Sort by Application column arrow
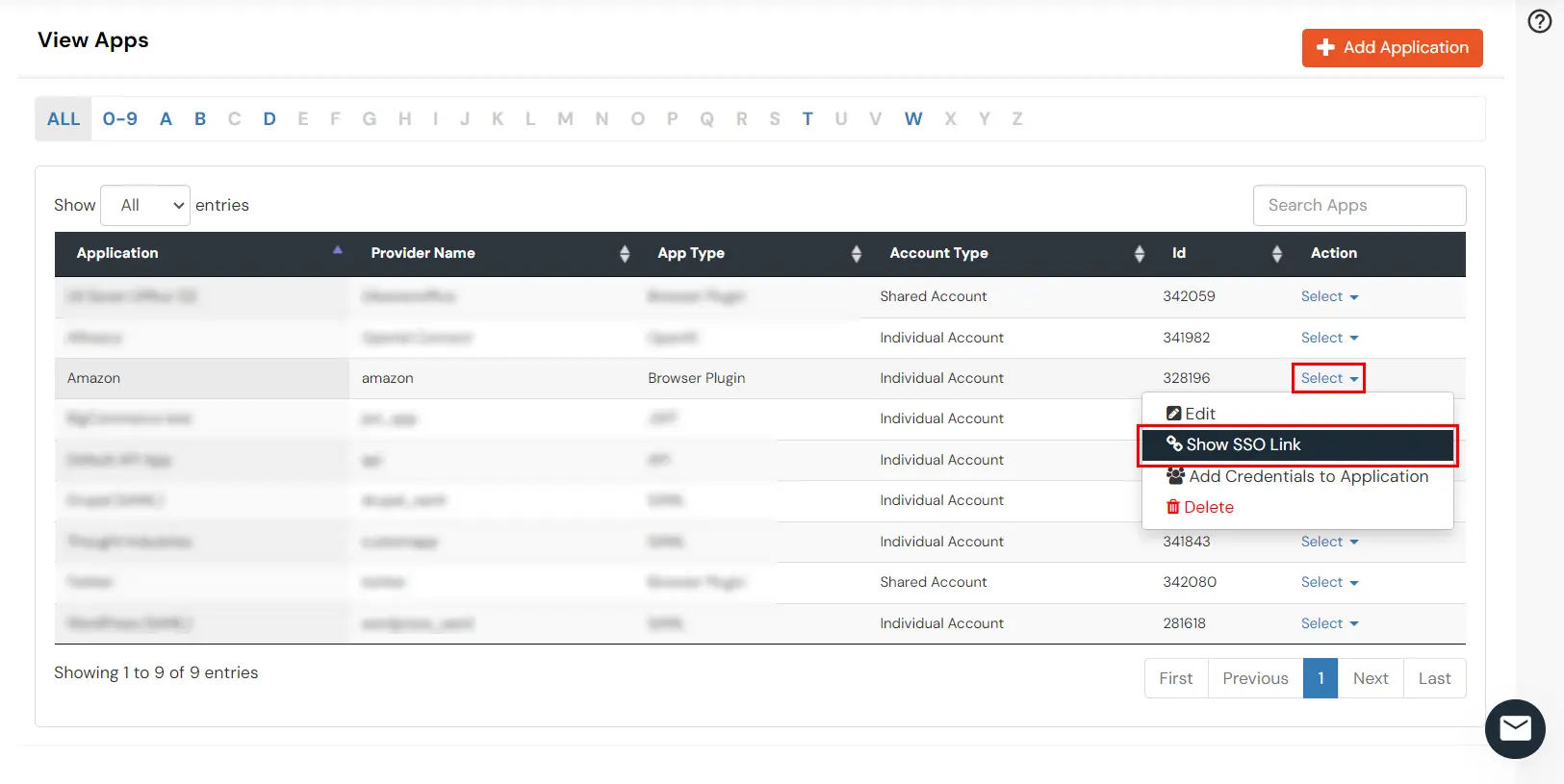1564x784 pixels. pyautogui.click(x=338, y=250)
